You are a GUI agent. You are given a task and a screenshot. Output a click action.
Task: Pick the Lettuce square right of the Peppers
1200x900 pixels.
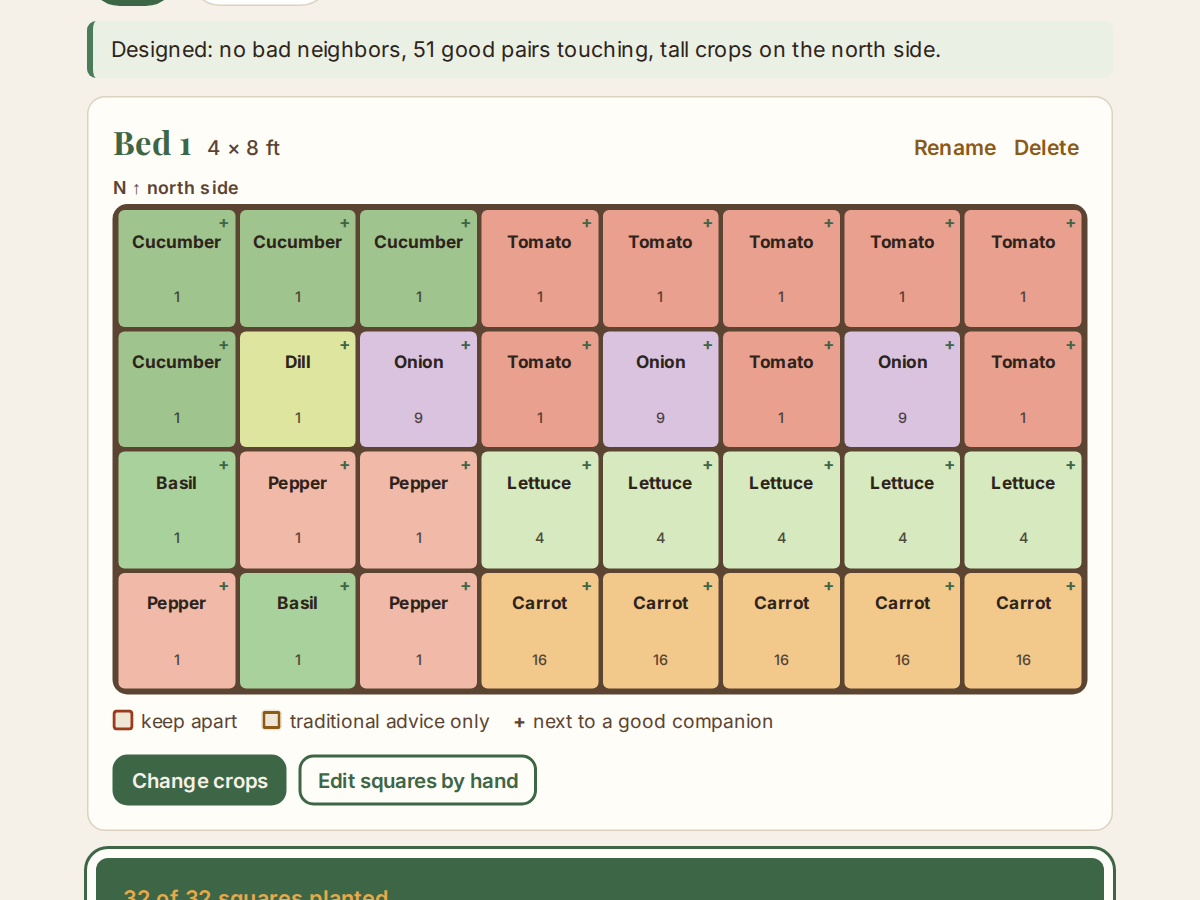(540, 510)
